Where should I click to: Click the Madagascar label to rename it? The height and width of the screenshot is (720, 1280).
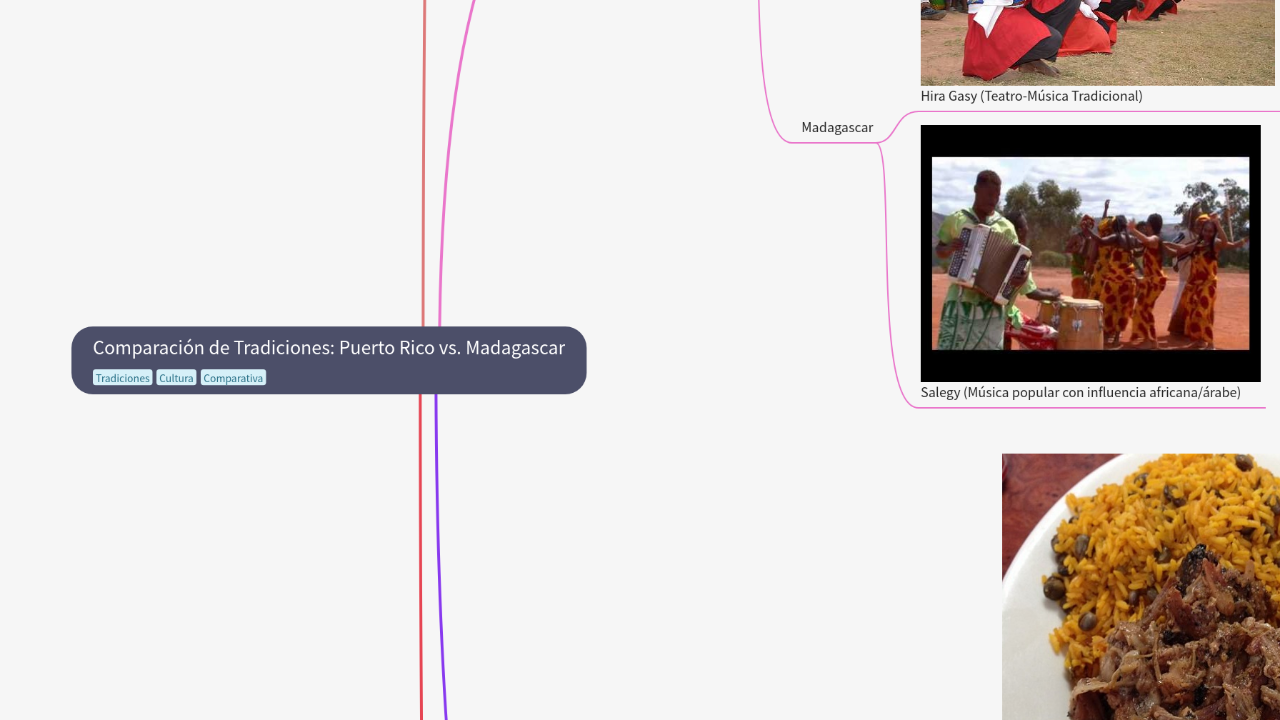coord(836,127)
